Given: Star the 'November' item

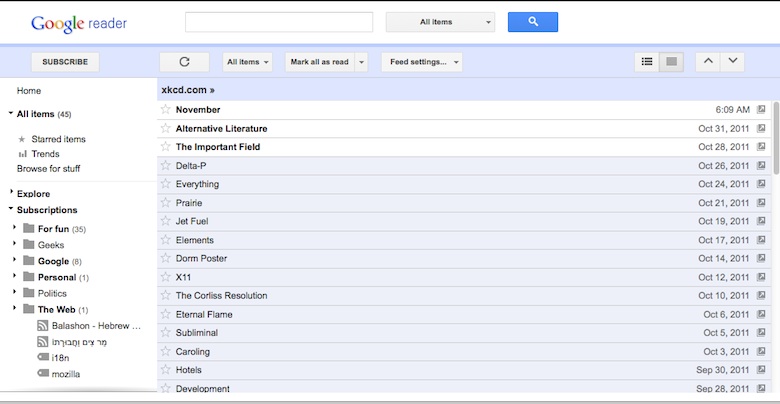Looking at the screenshot, I should click(166, 109).
